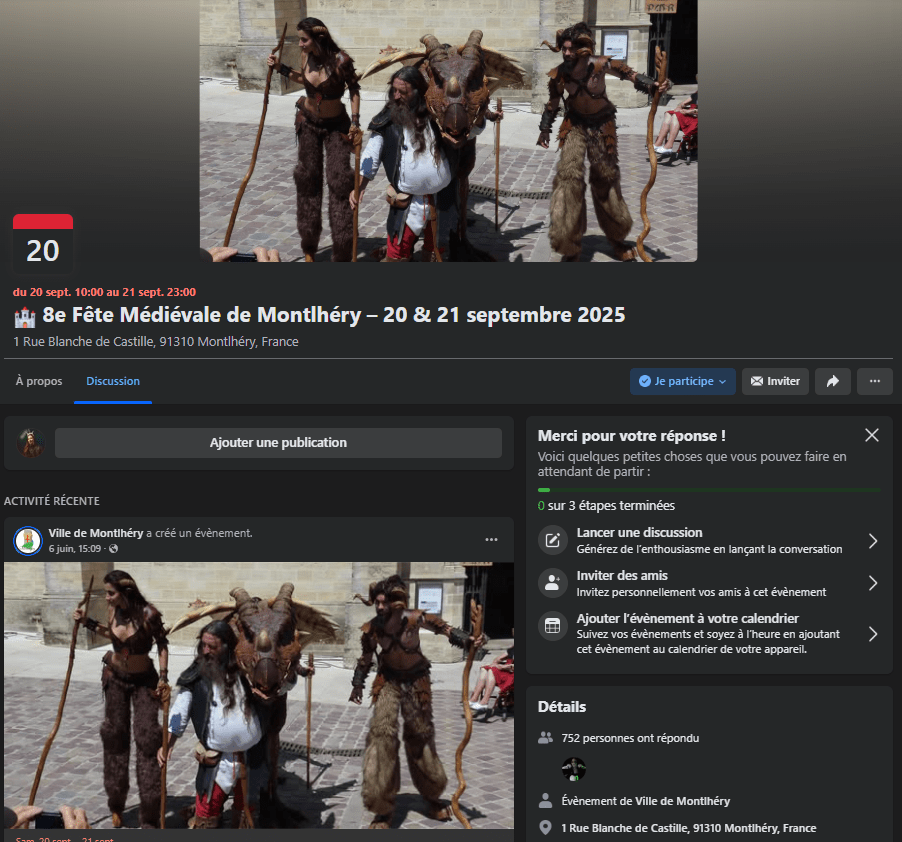Open the share arrow button

point(832,381)
